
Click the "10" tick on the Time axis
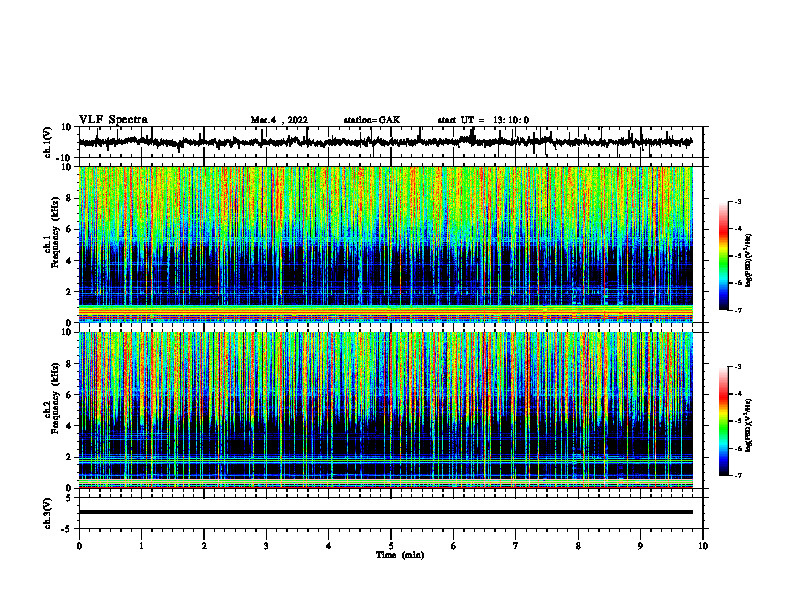coord(703,546)
